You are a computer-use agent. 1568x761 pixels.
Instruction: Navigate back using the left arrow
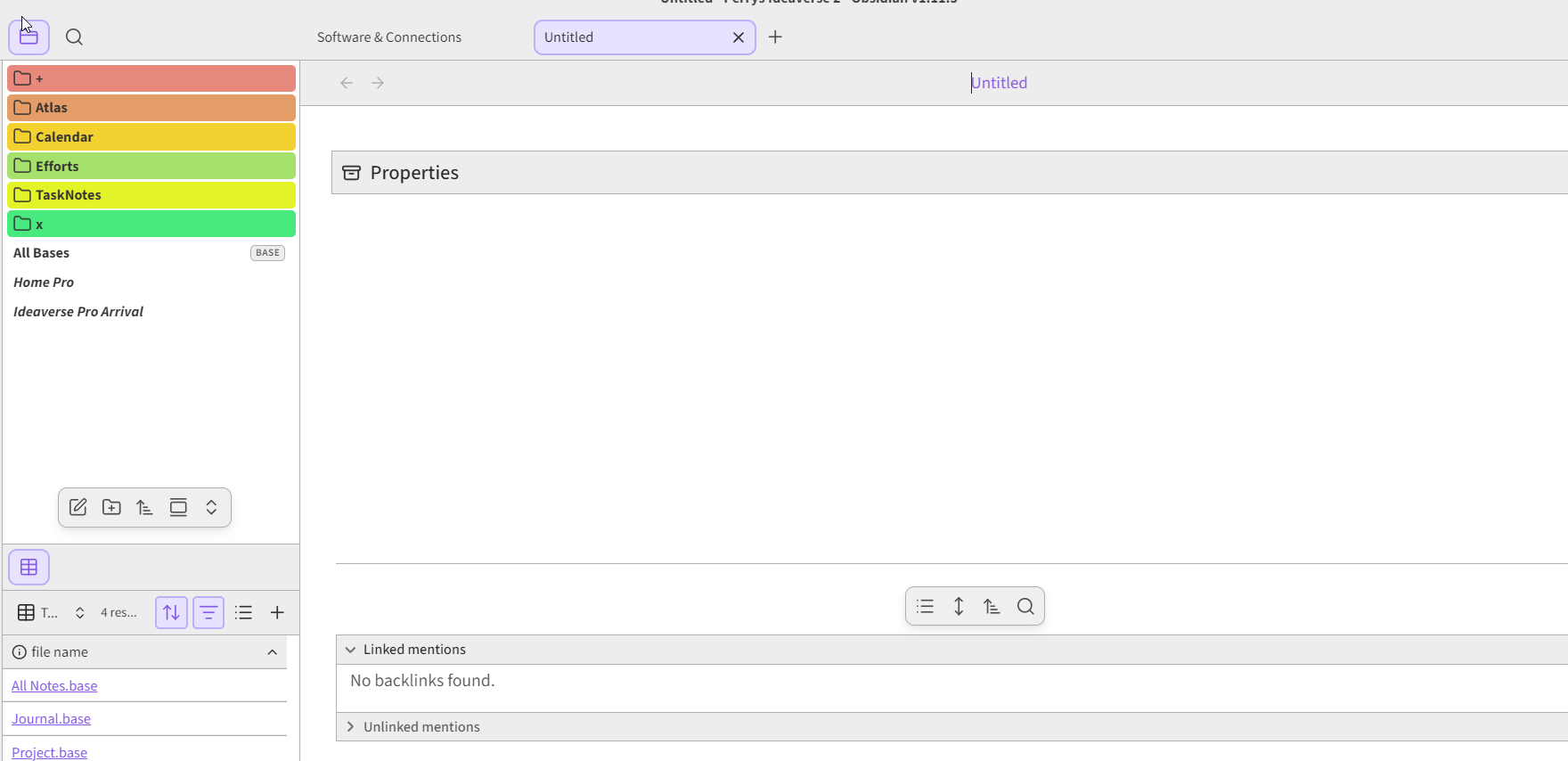coord(347,83)
